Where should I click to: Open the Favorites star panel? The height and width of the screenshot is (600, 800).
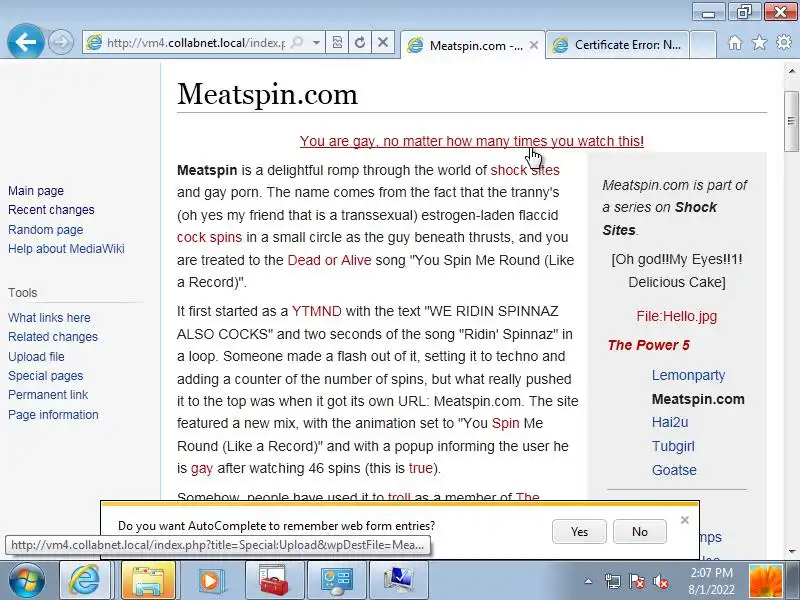click(x=759, y=42)
